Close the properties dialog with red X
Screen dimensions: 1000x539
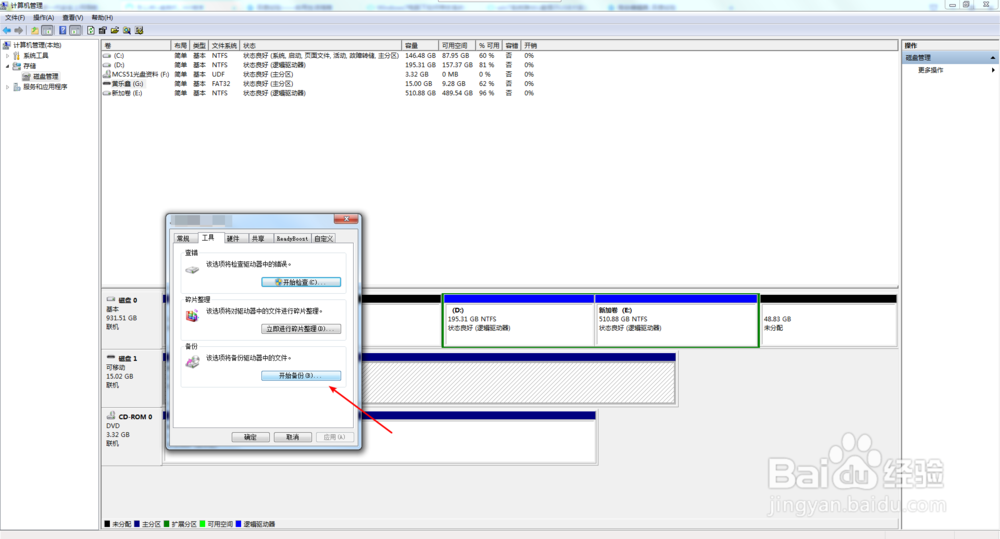click(x=346, y=219)
